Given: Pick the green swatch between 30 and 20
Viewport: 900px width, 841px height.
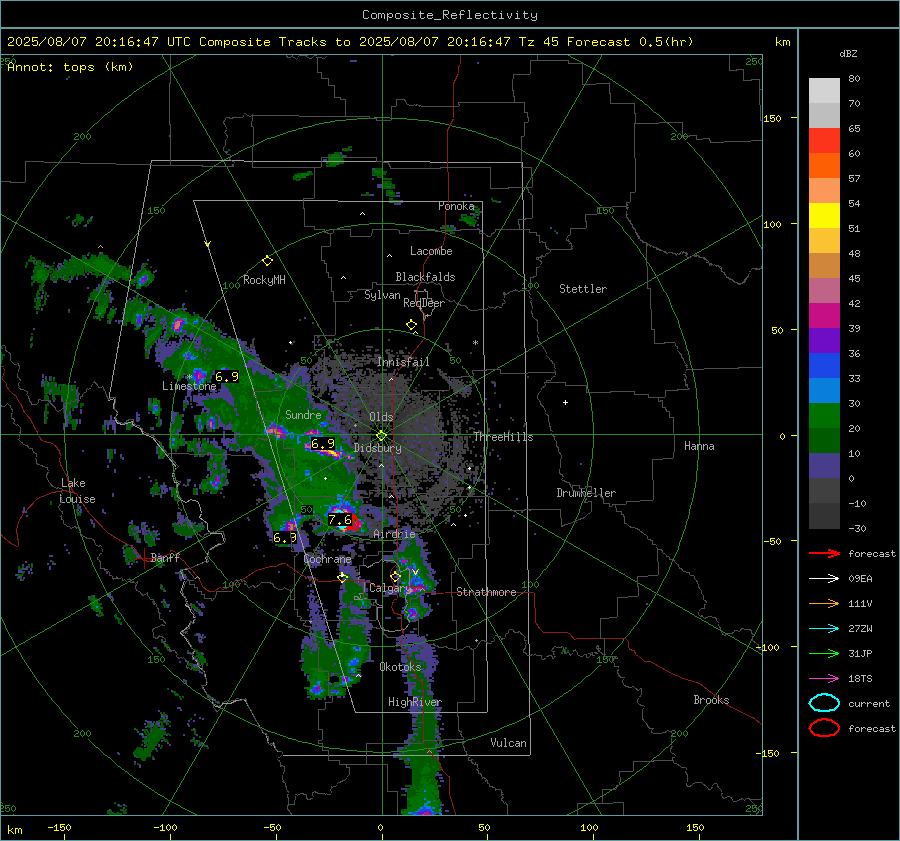Looking at the screenshot, I should coord(824,416).
